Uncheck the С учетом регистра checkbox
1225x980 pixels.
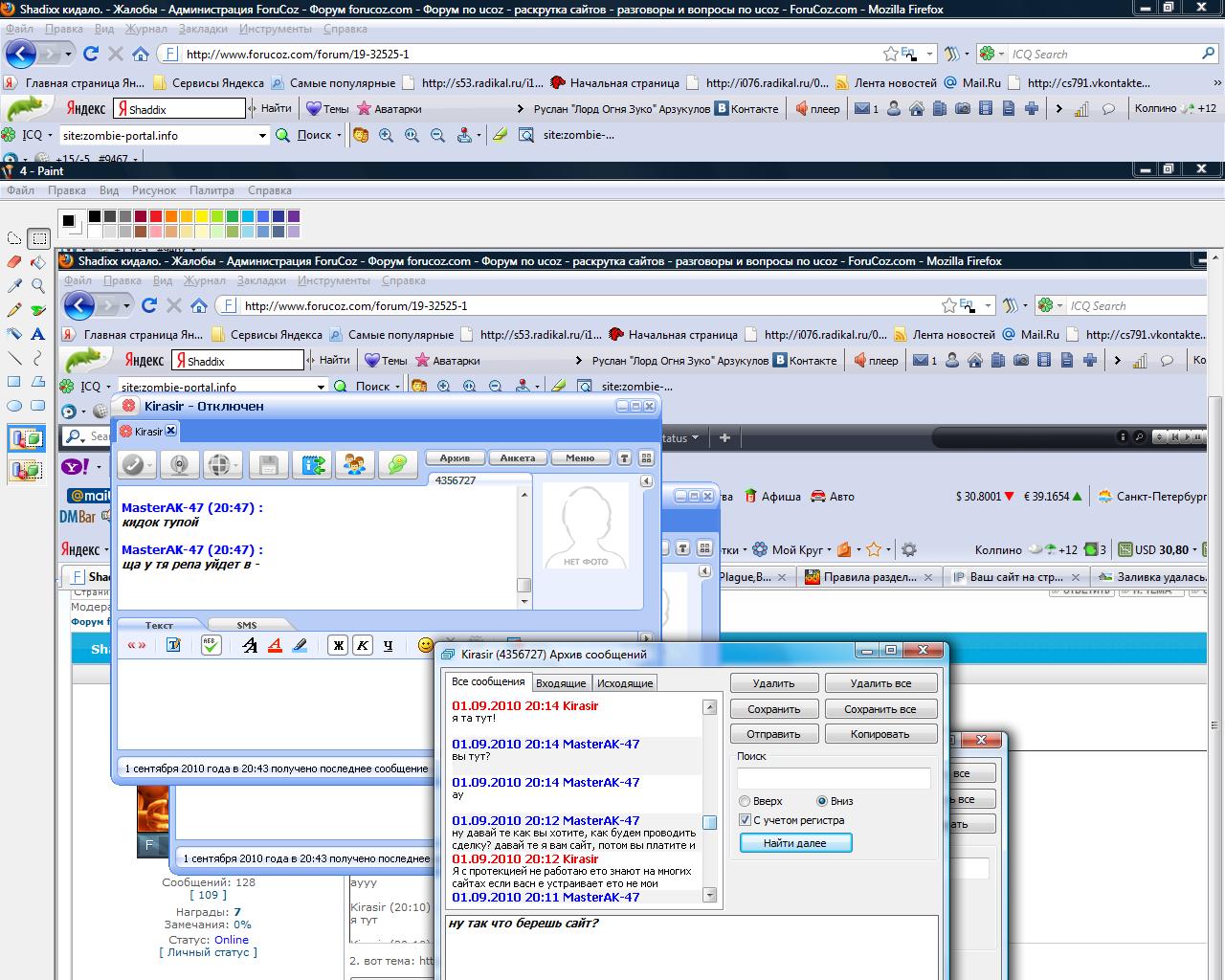[745, 820]
